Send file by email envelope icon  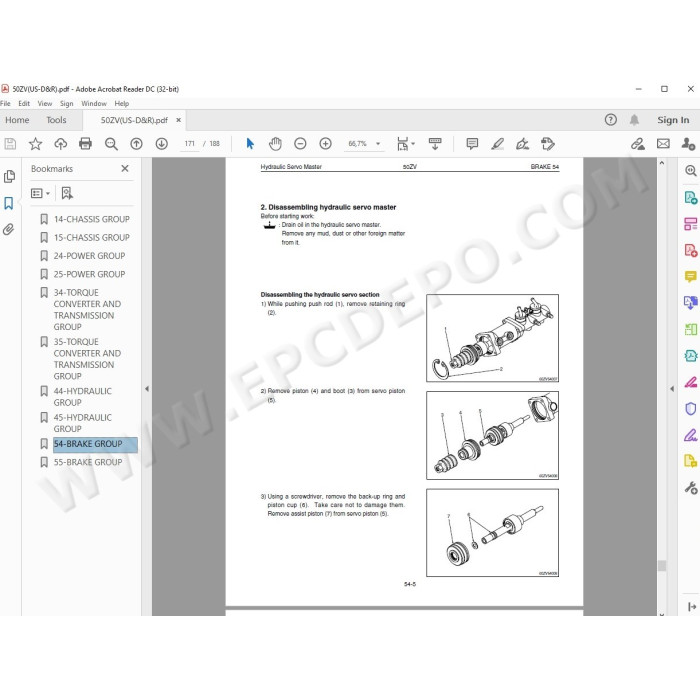(x=663, y=144)
